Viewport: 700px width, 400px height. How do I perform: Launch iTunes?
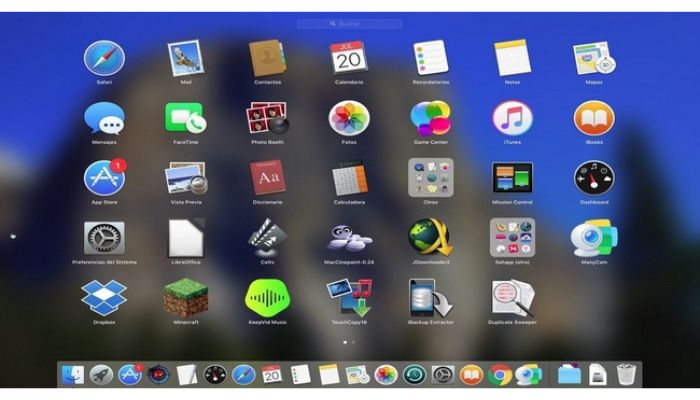(x=512, y=118)
